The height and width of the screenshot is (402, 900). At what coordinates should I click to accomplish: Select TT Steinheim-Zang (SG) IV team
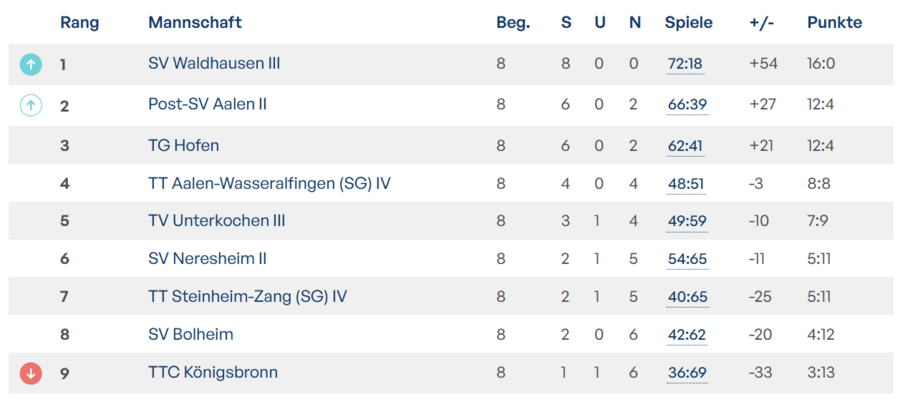click(x=247, y=297)
